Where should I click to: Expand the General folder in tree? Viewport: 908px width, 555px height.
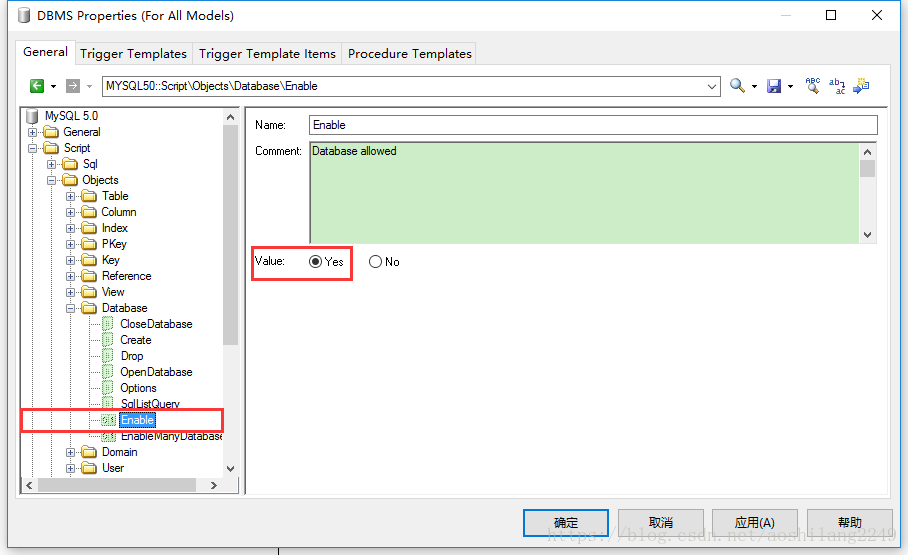(32, 132)
